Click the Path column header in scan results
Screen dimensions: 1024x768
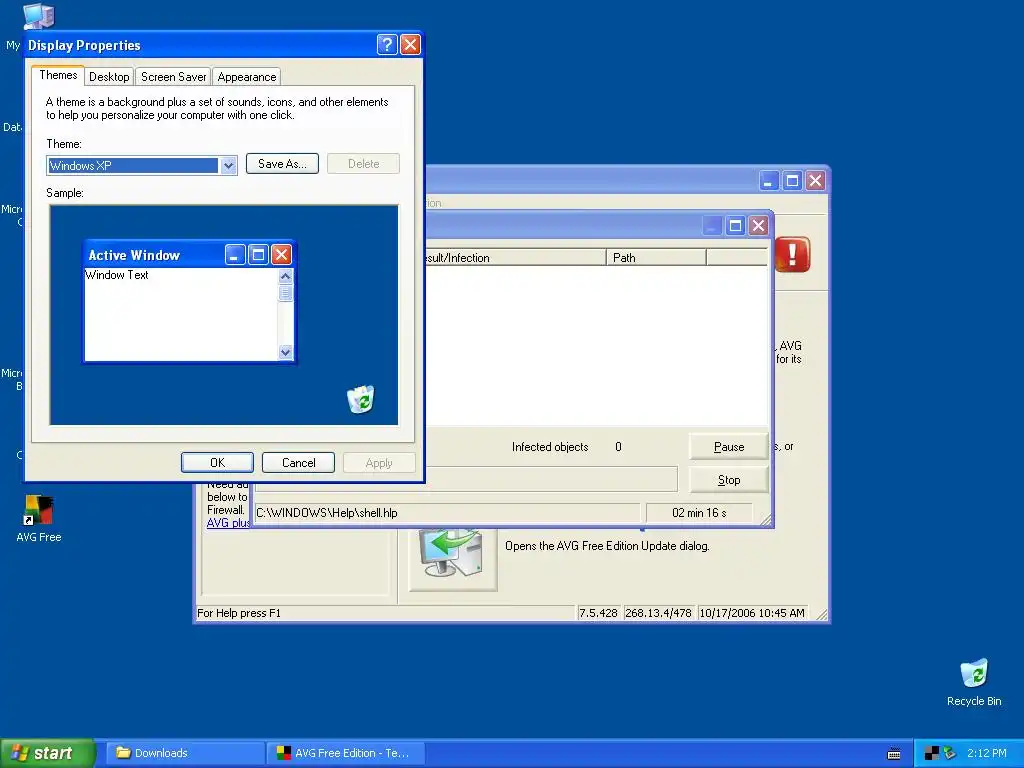(656, 257)
